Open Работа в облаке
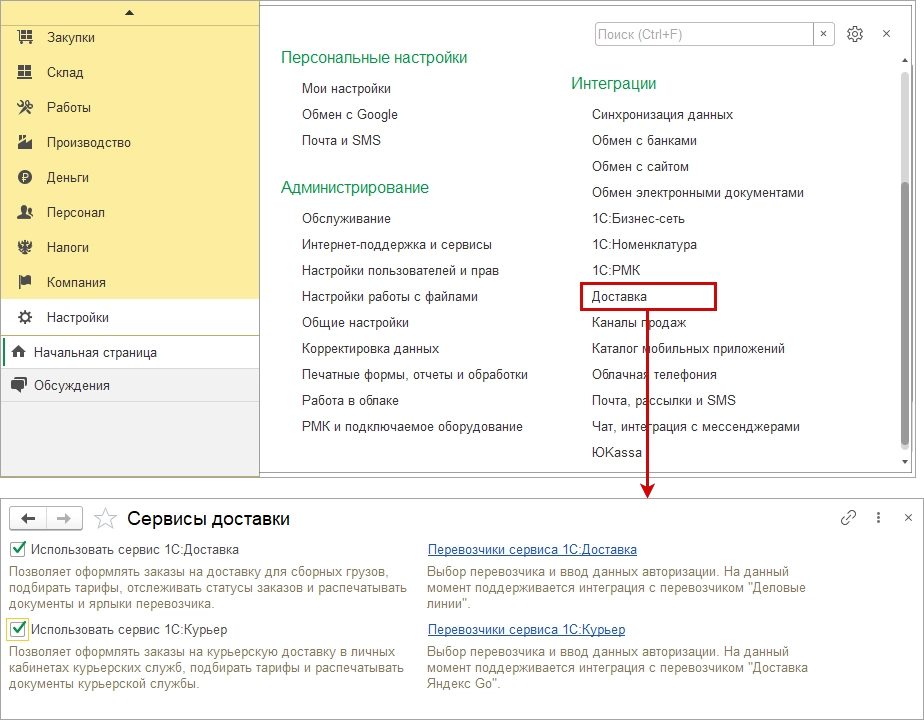 coord(350,400)
